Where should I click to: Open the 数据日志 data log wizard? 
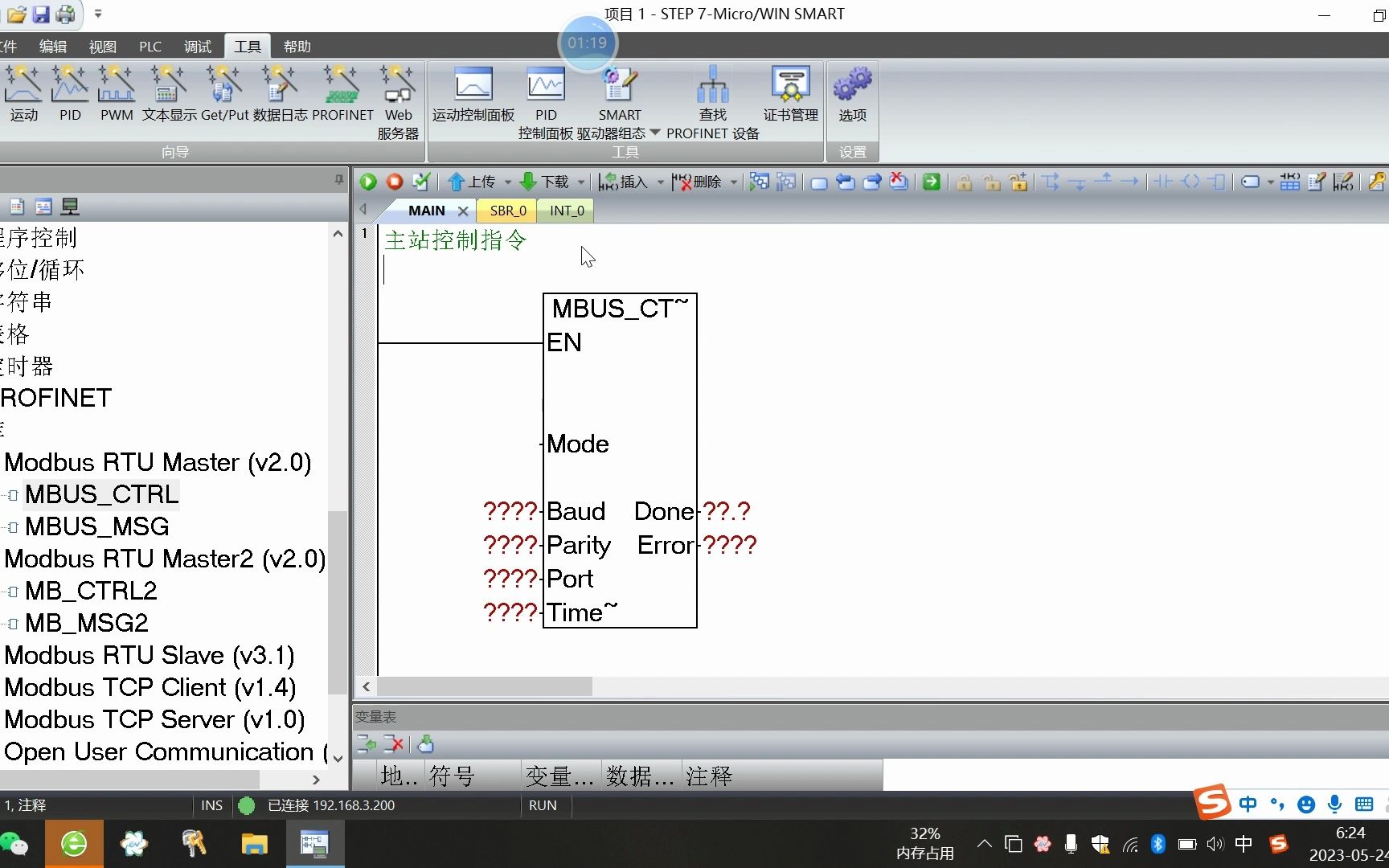pos(280,94)
